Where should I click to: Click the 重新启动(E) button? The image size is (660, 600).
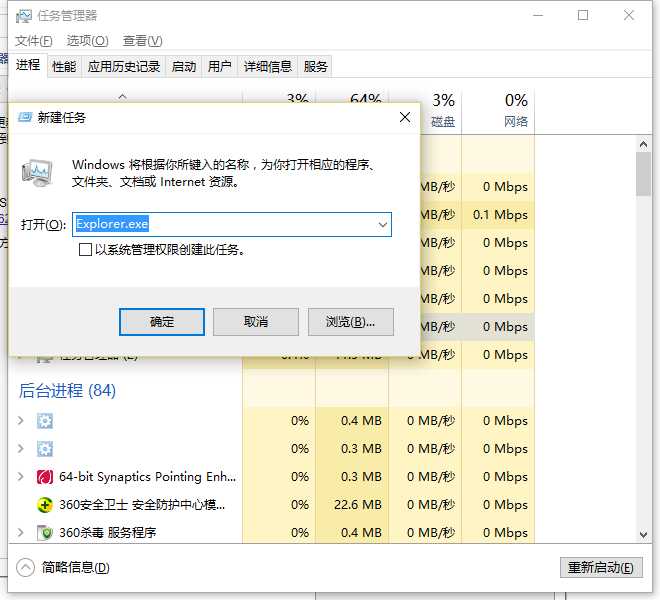pos(601,568)
